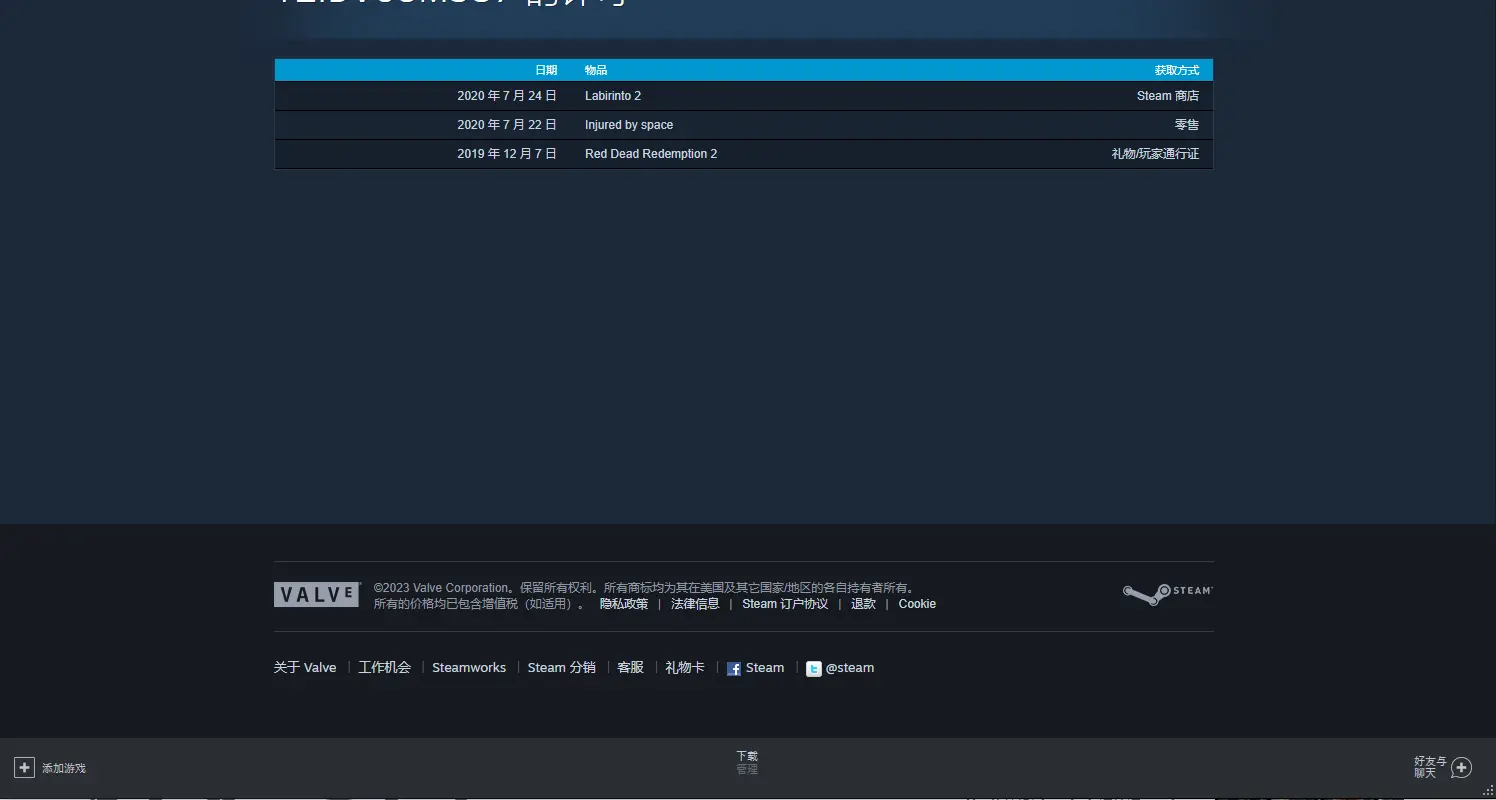Screen dimensions: 1496x800
Task: Open the 礼物卡 link
Action: 685,668
